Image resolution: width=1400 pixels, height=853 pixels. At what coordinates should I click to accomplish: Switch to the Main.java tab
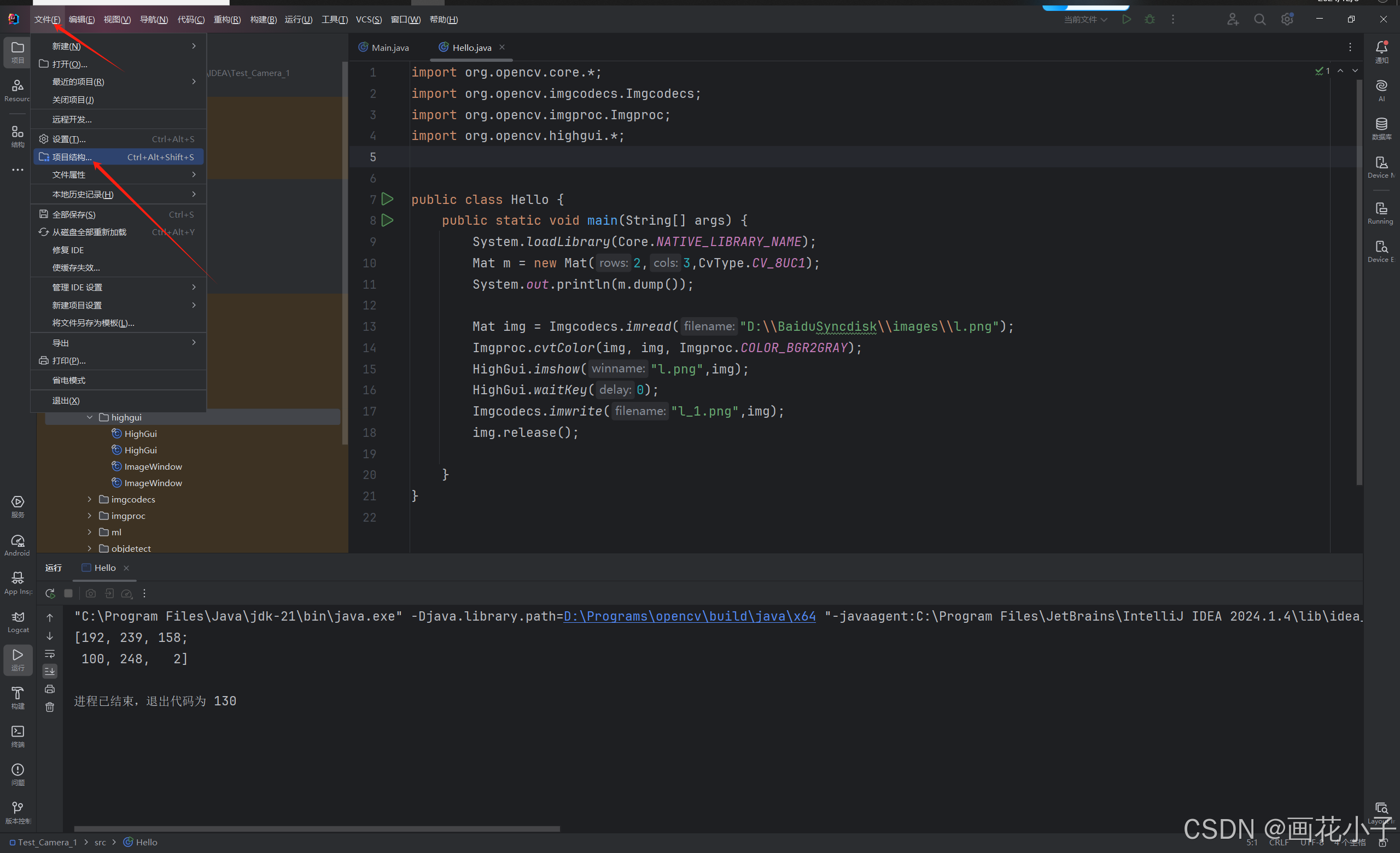[x=390, y=47]
